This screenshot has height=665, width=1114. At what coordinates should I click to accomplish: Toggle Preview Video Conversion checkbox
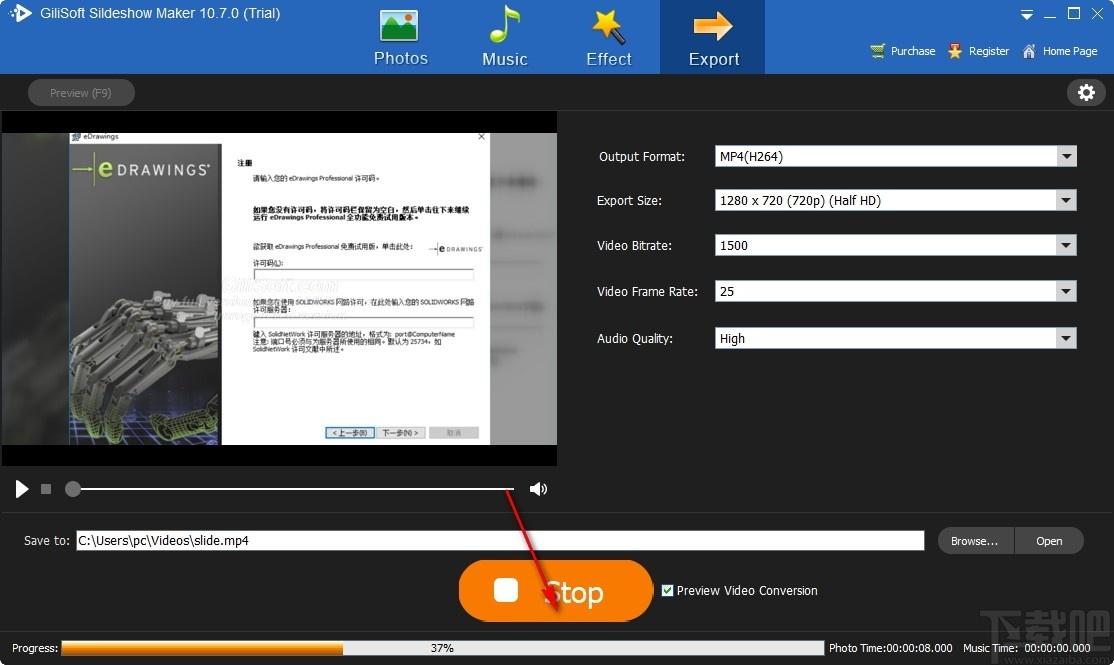[x=667, y=590]
